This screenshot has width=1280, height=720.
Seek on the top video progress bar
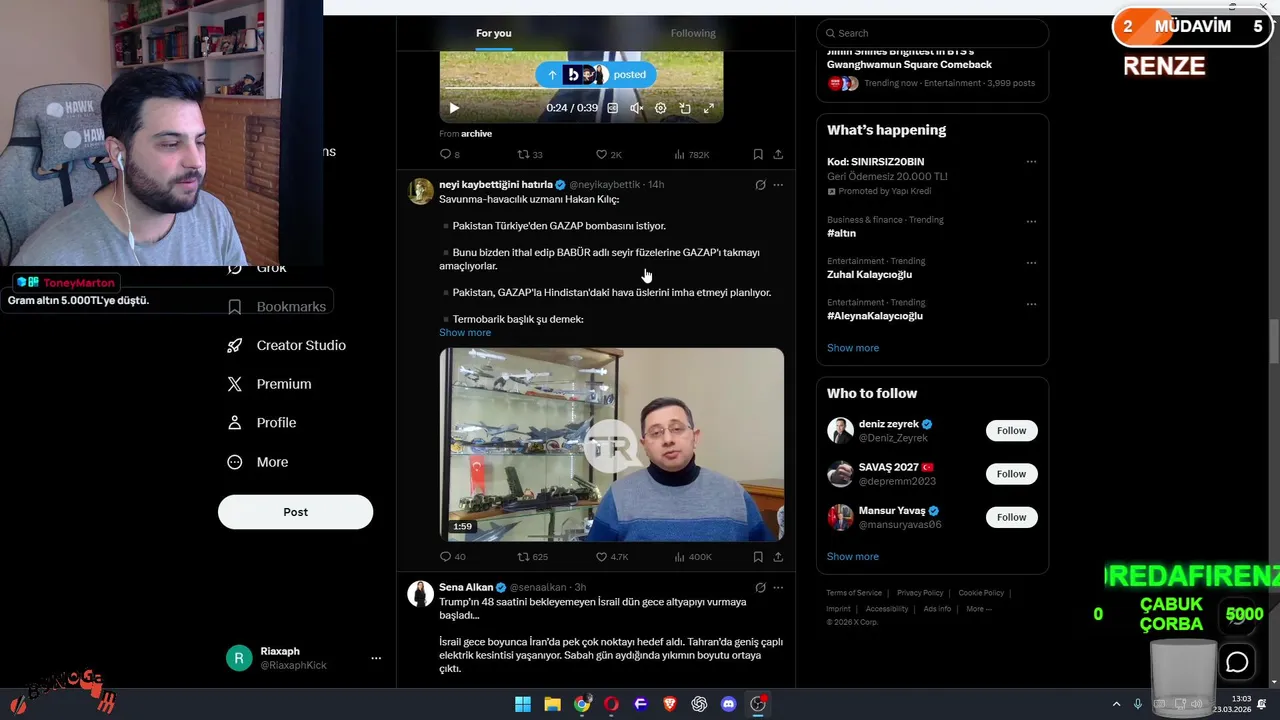[581, 90]
